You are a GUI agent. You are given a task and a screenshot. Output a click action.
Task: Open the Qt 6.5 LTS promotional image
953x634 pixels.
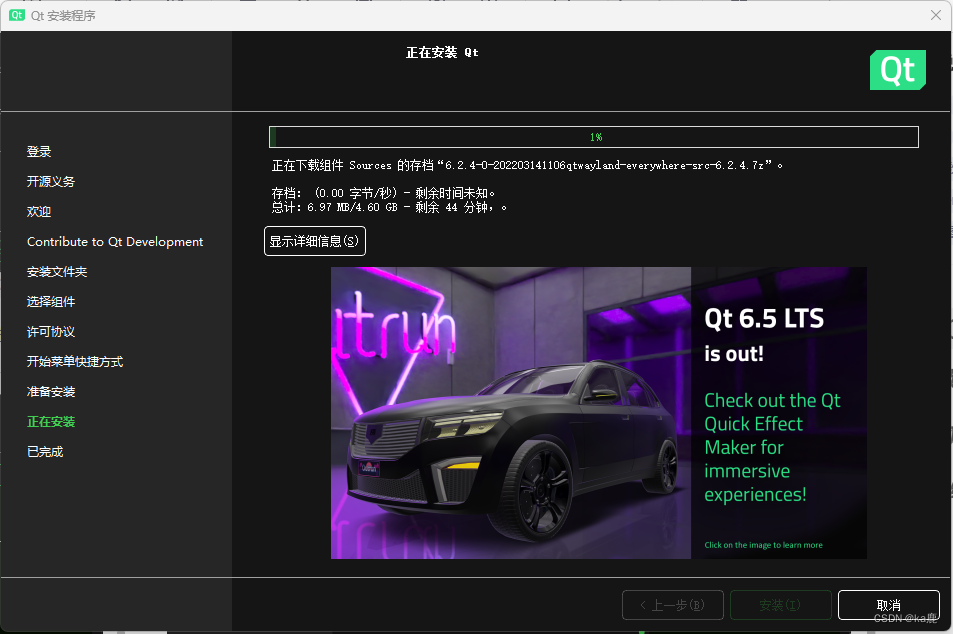click(x=599, y=413)
